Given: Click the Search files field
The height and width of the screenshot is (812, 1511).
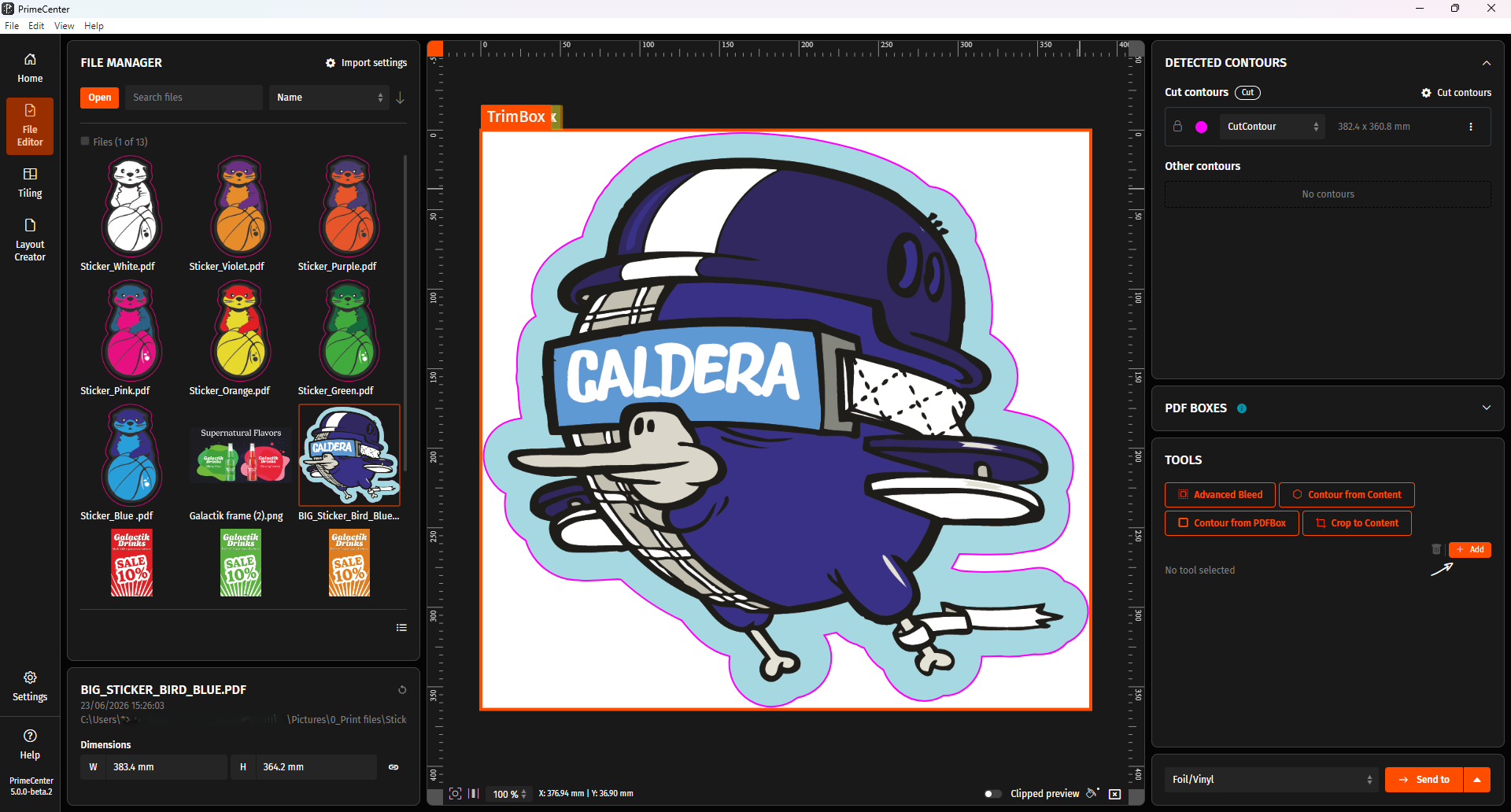Looking at the screenshot, I should pos(194,98).
